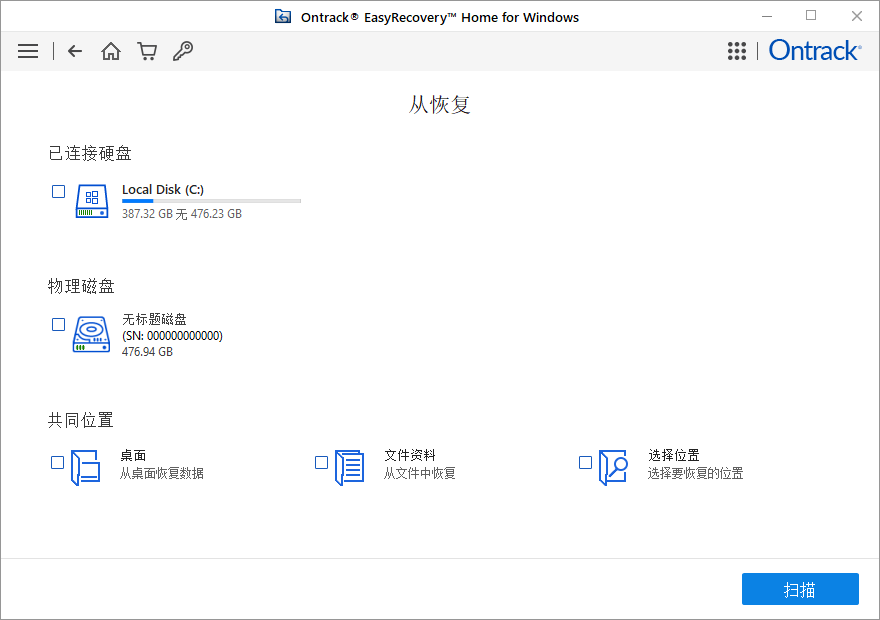Click the 已连接硬盘 section heading

click(x=90, y=153)
